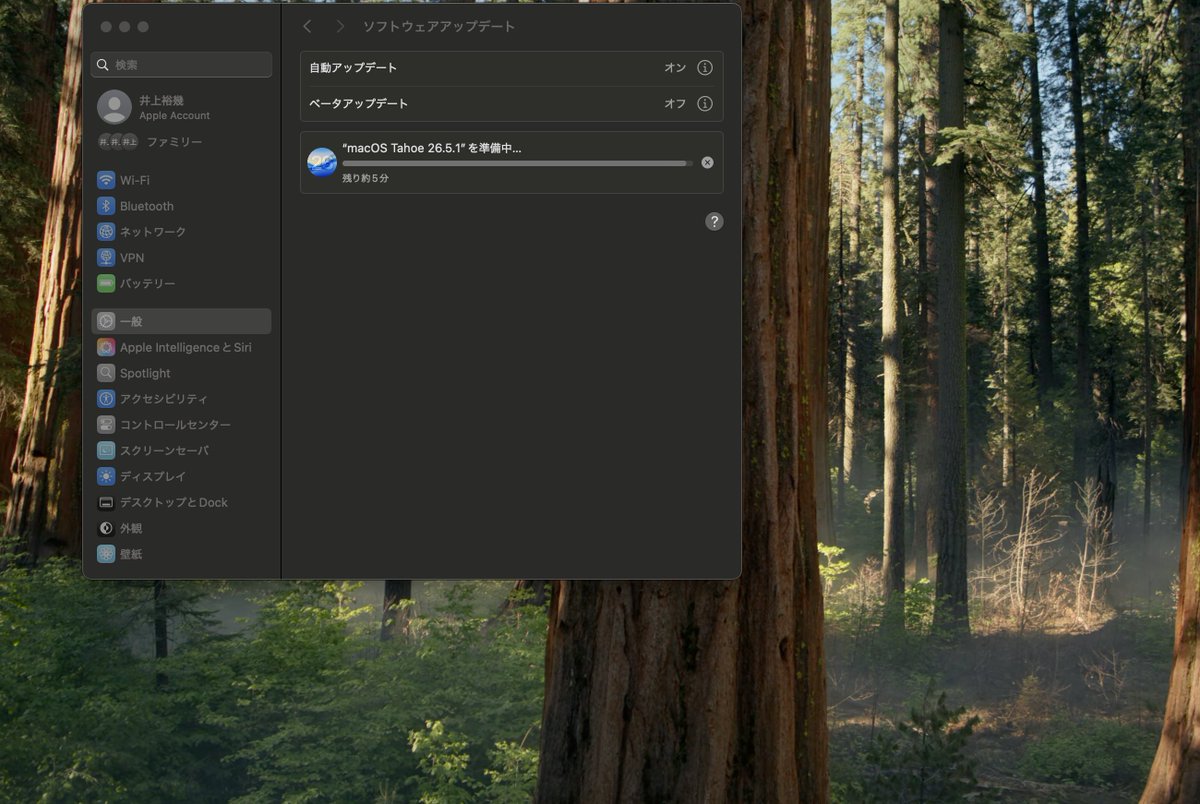
Task: Open the スクリーンセーバ icon
Action: (106, 451)
